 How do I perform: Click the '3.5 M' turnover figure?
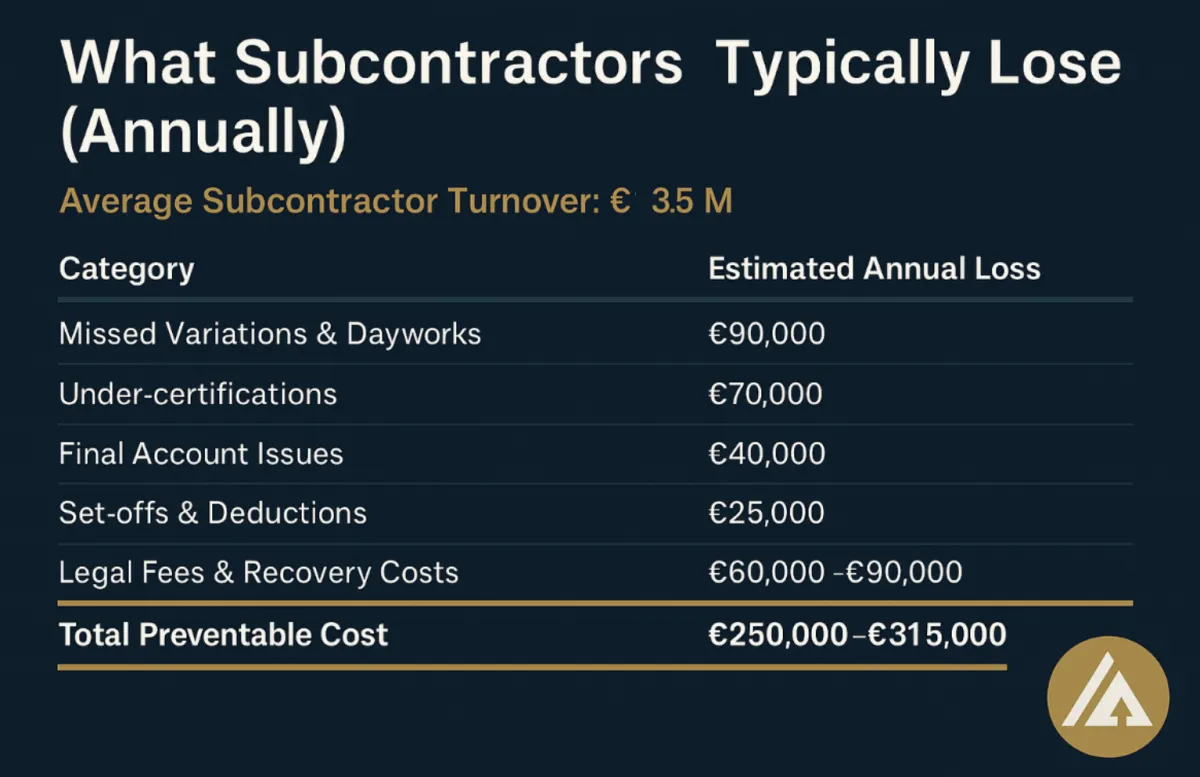click(x=692, y=201)
